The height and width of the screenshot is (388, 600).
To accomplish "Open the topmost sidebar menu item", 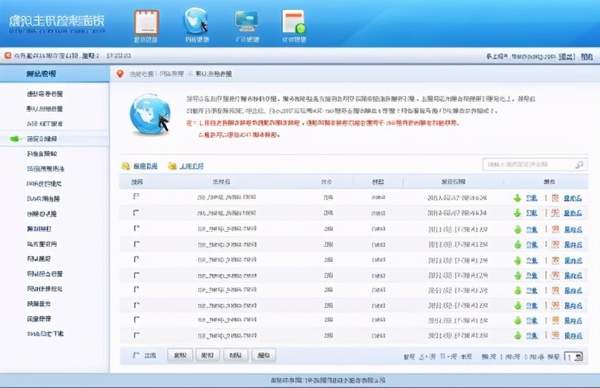I will point(45,94).
